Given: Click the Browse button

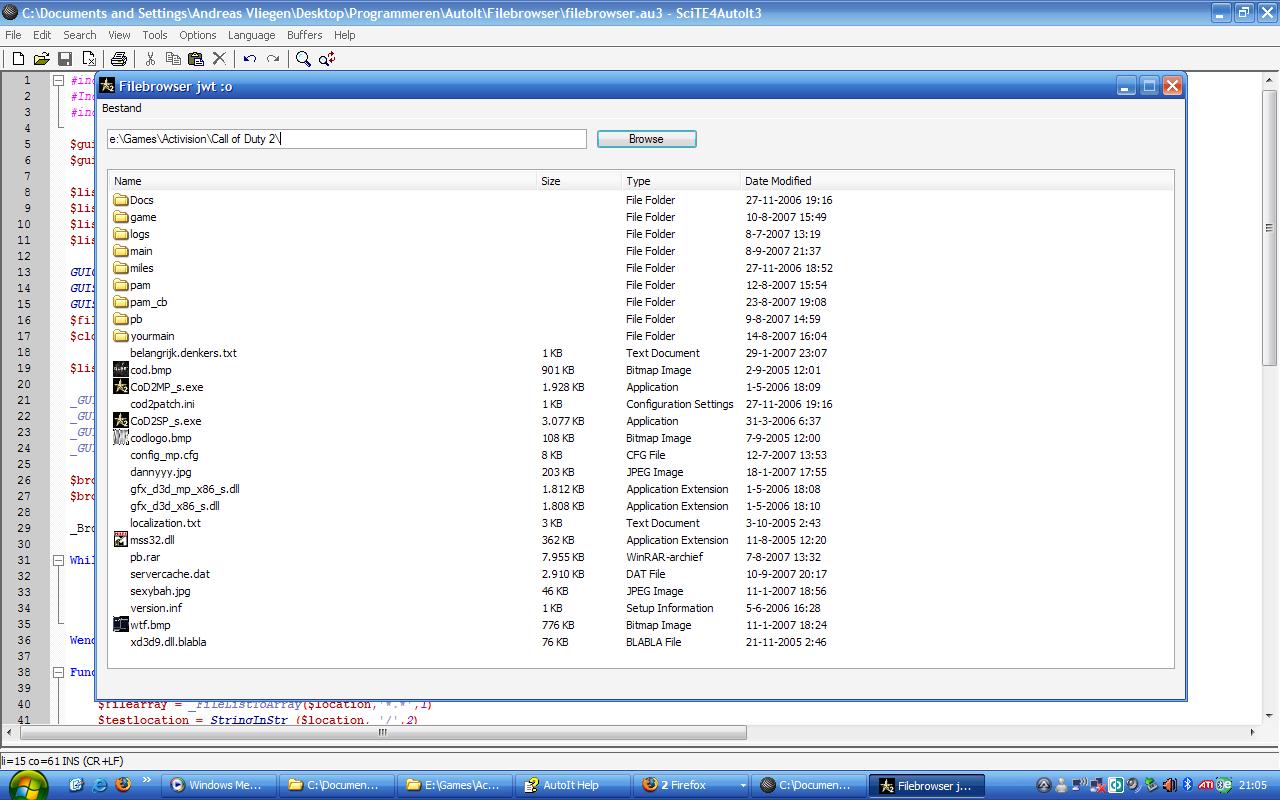Looking at the screenshot, I should 646,139.
